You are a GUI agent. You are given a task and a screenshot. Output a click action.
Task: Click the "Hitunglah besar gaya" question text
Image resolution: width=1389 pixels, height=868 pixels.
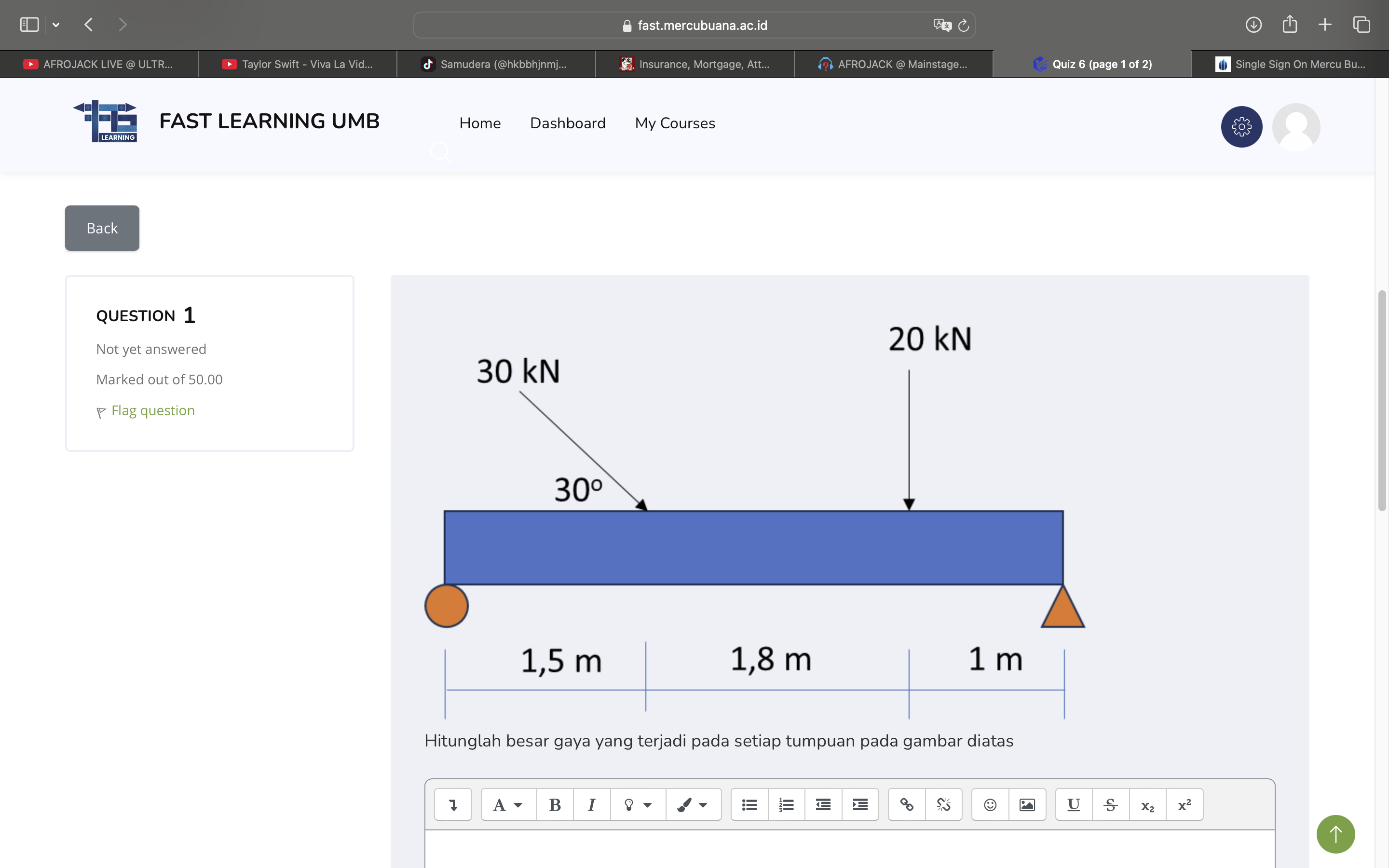pos(719,741)
